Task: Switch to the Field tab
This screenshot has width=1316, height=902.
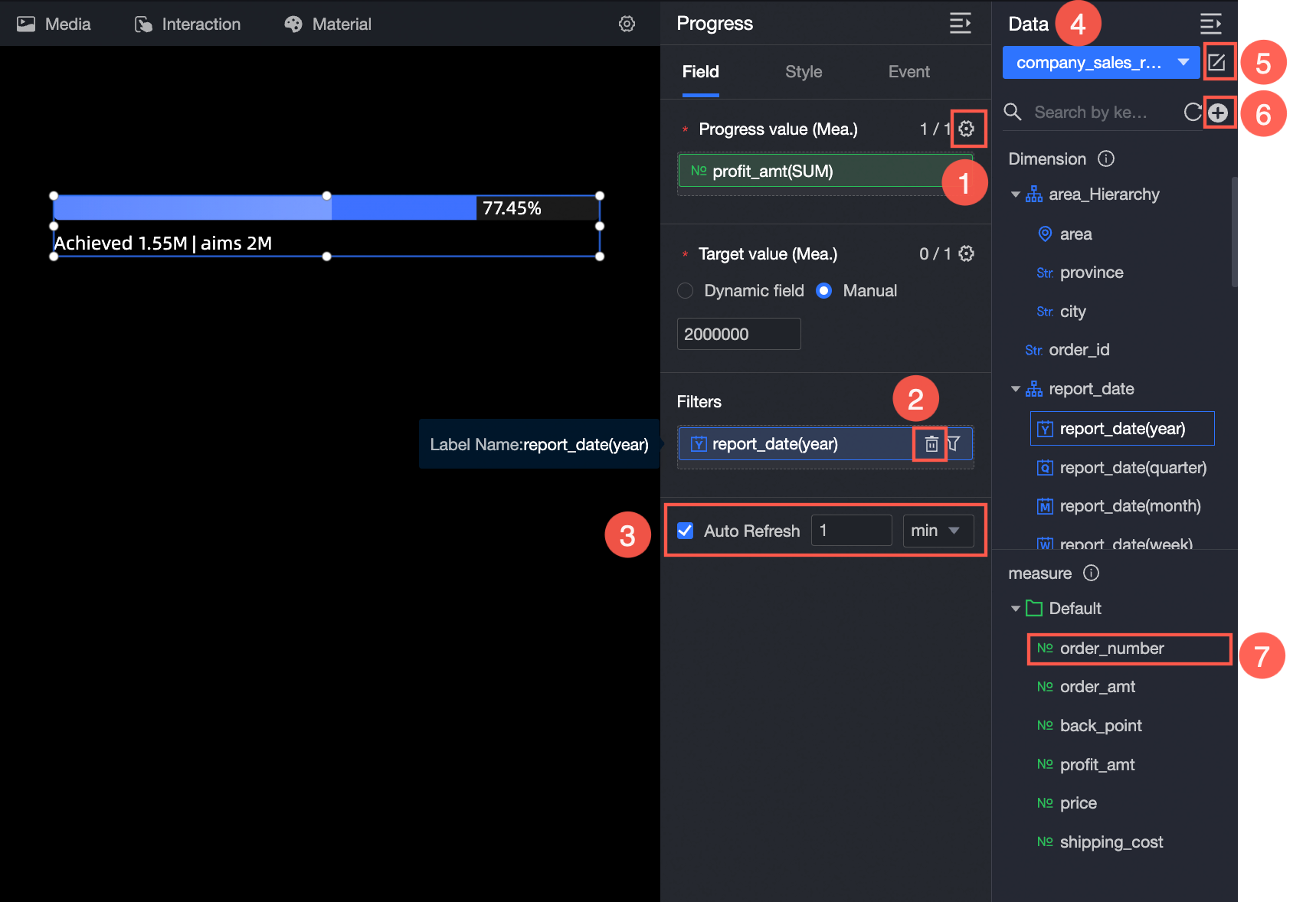Action: (x=701, y=72)
